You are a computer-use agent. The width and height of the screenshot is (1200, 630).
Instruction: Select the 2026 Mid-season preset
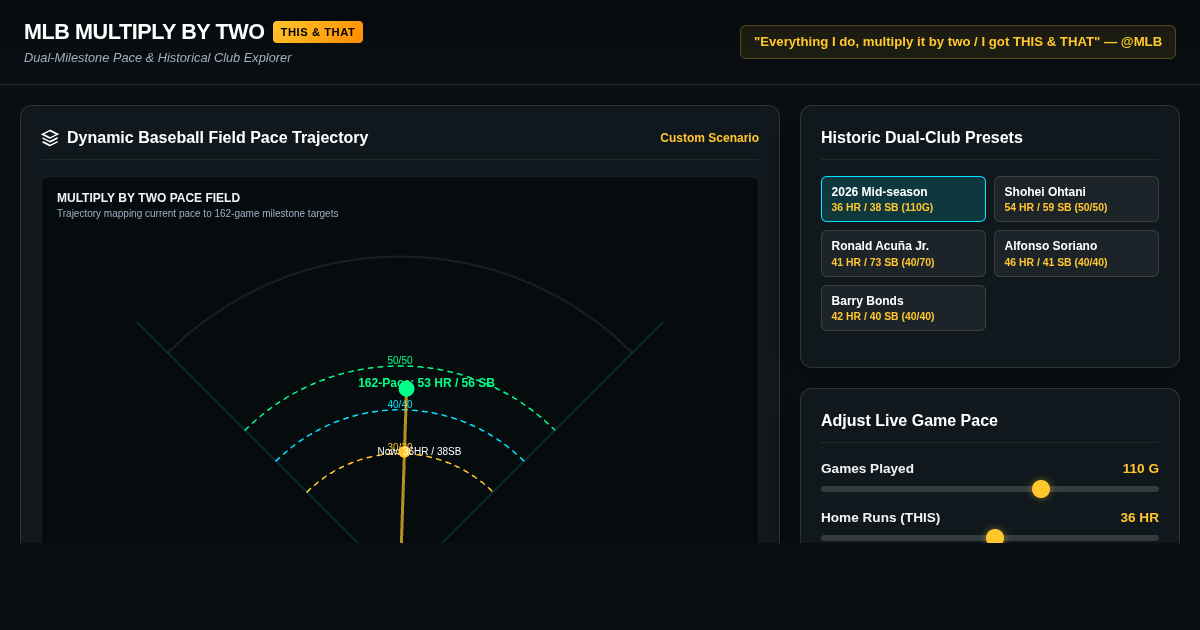[x=903, y=199]
